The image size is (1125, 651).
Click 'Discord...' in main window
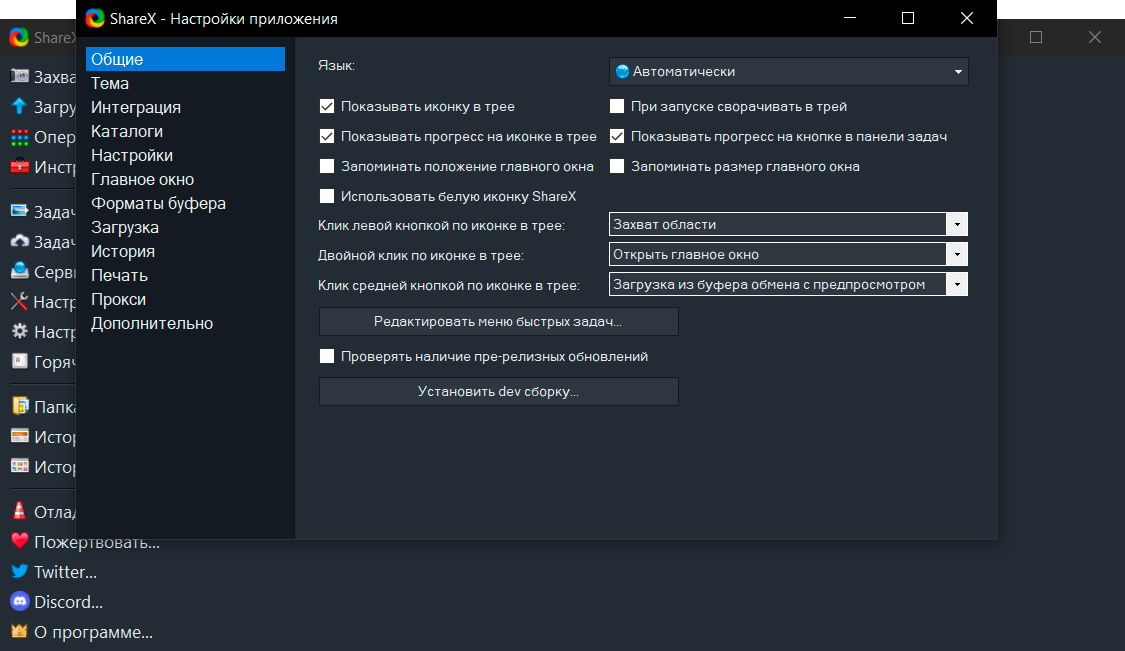point(68,602)
